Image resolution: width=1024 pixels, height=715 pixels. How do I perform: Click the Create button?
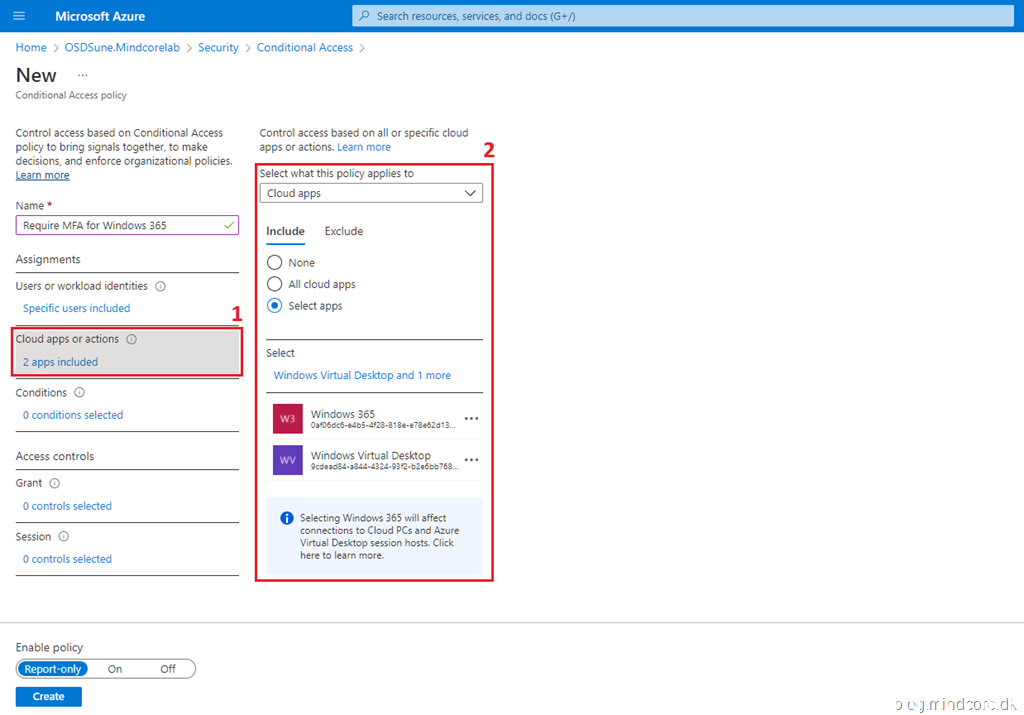point(48,696)
